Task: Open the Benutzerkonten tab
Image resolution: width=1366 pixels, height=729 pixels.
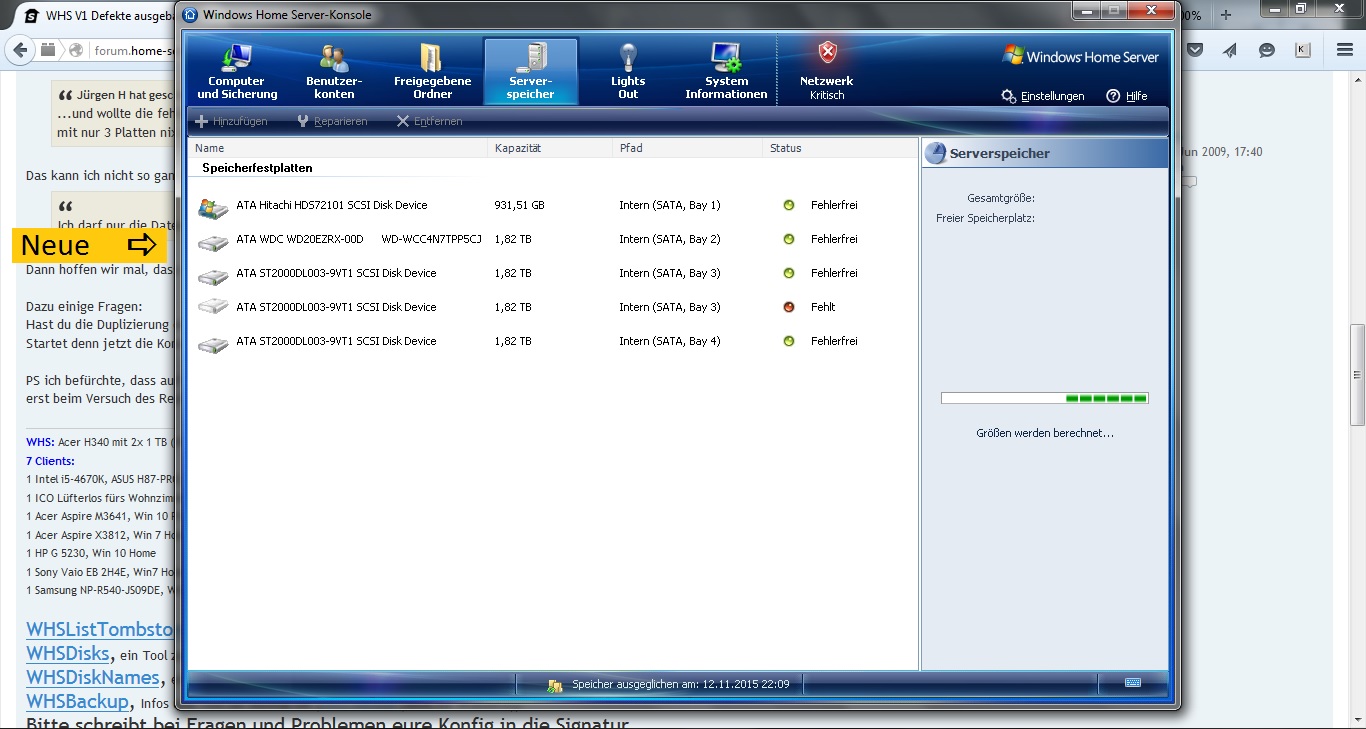Action: tap(334, 71)
